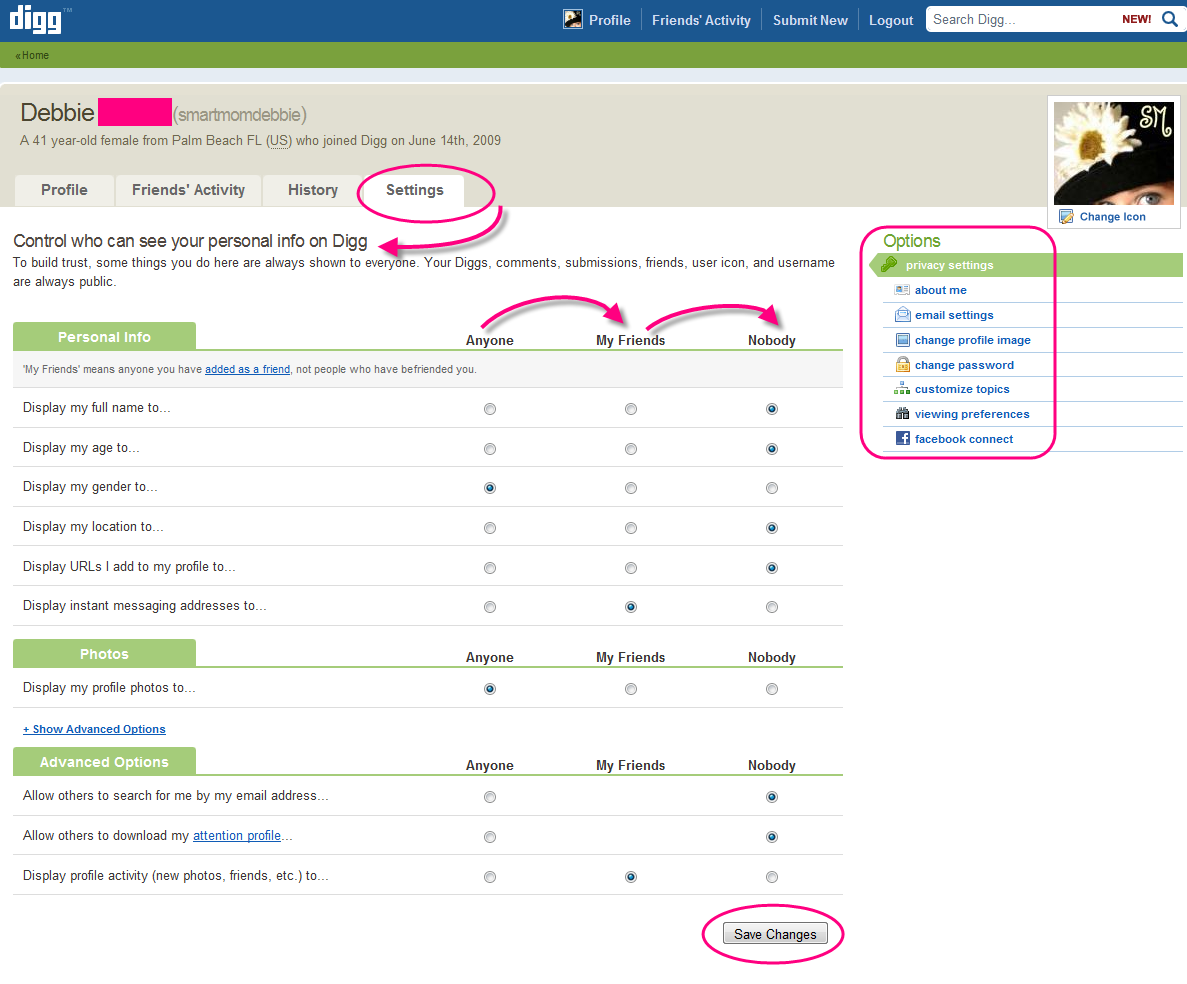Click the customize topics tree icon
This screenshot has height=984, width=1187.
pos(902,389)
